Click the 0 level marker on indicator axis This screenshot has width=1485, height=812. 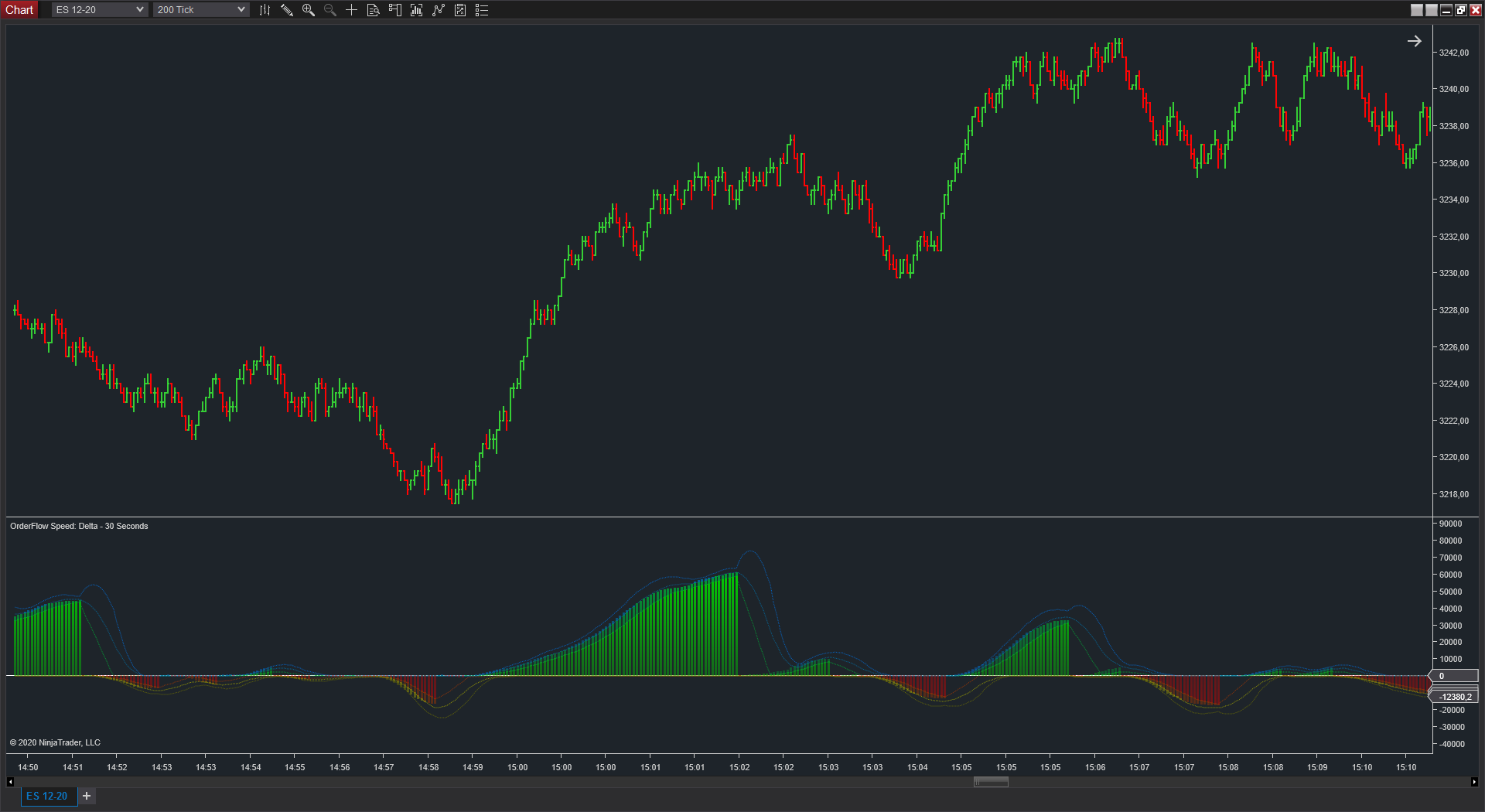click(x=1455, y=676)
